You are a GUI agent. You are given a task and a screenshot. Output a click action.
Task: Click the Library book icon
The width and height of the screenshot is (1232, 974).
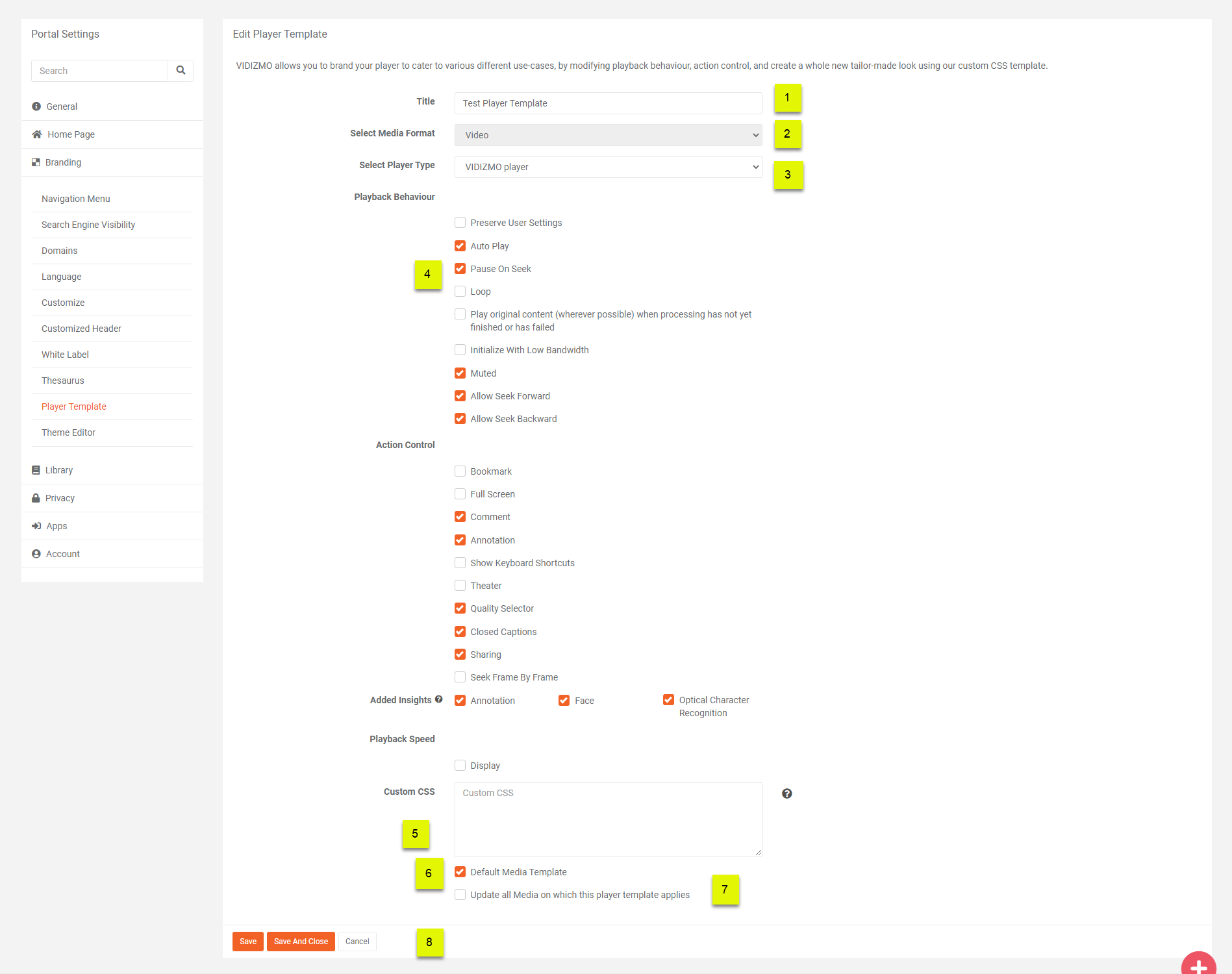[x=36, y=470]
